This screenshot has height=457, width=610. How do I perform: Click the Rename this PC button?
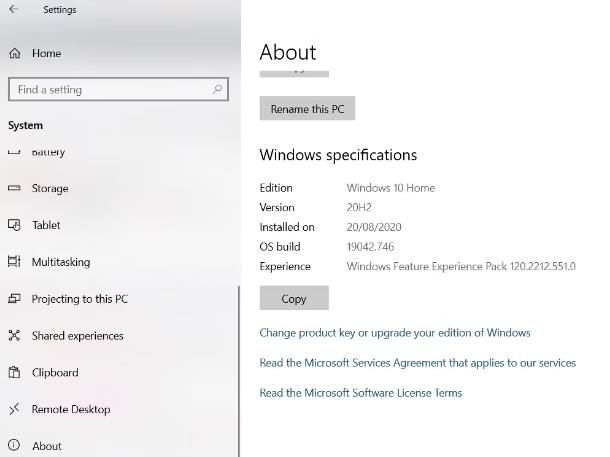click(307, 109)
